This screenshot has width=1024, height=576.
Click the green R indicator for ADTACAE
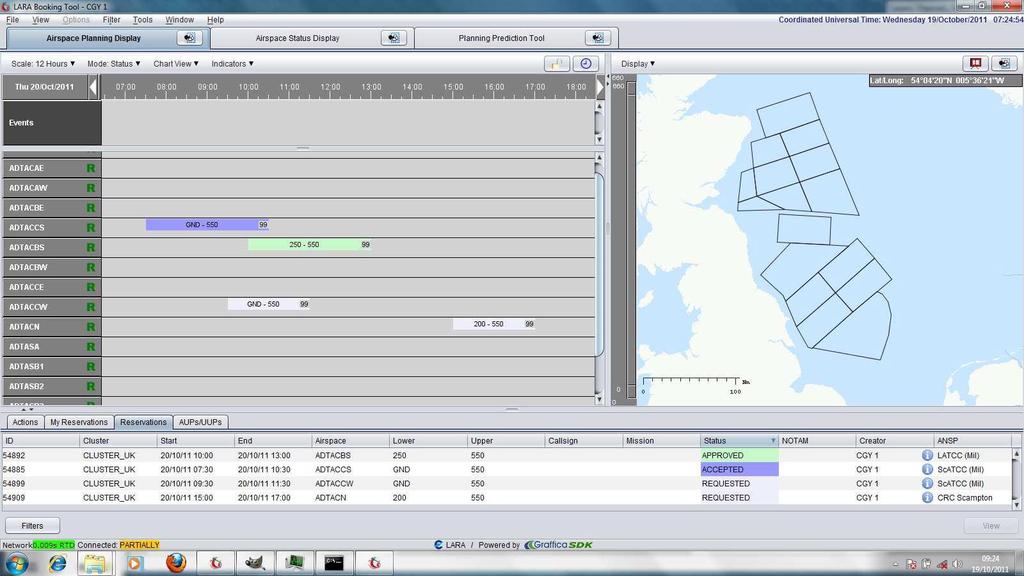pyautogui.click(x=91, y=168)
